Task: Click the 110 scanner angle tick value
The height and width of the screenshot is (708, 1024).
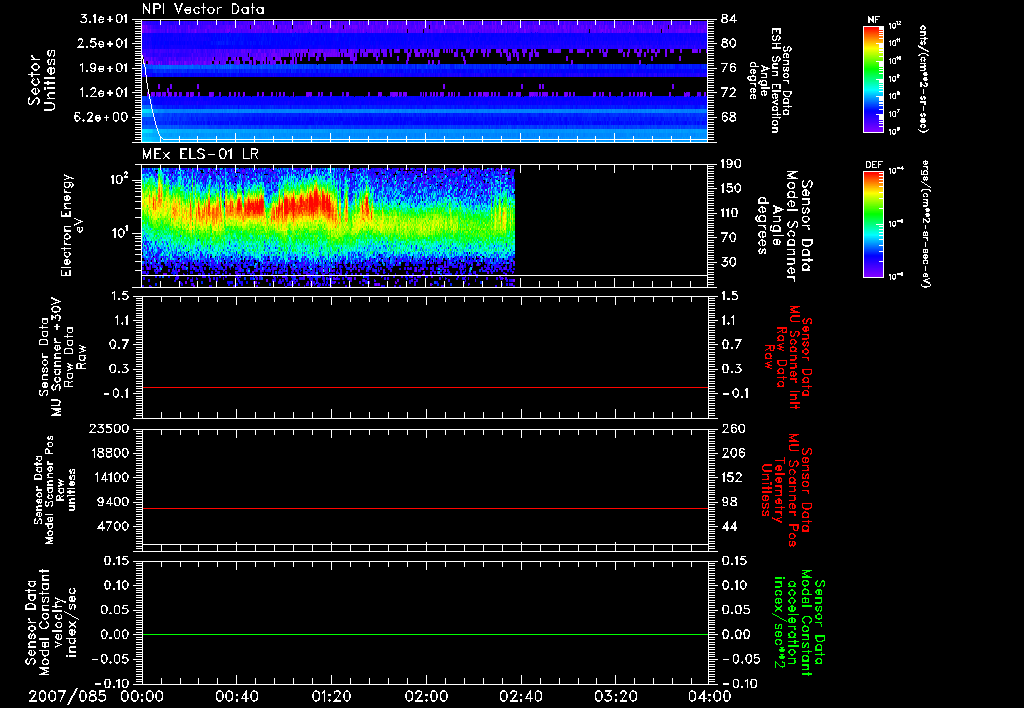Action: (x=731, y=213)
